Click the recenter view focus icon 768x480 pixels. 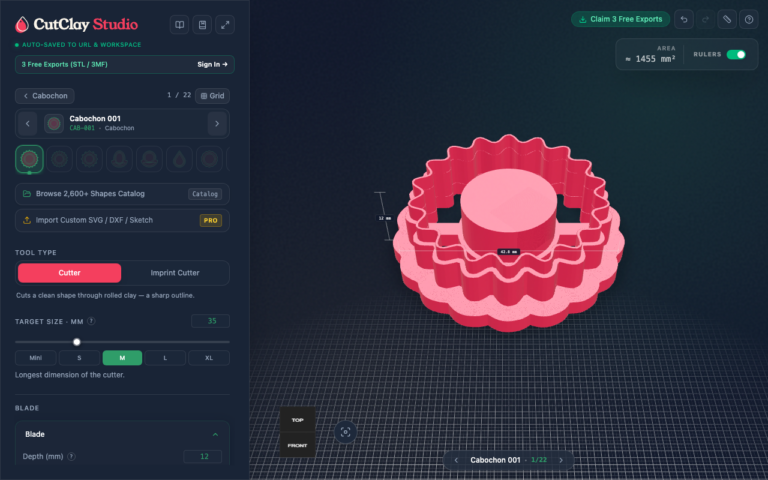[x=345, y=432]
